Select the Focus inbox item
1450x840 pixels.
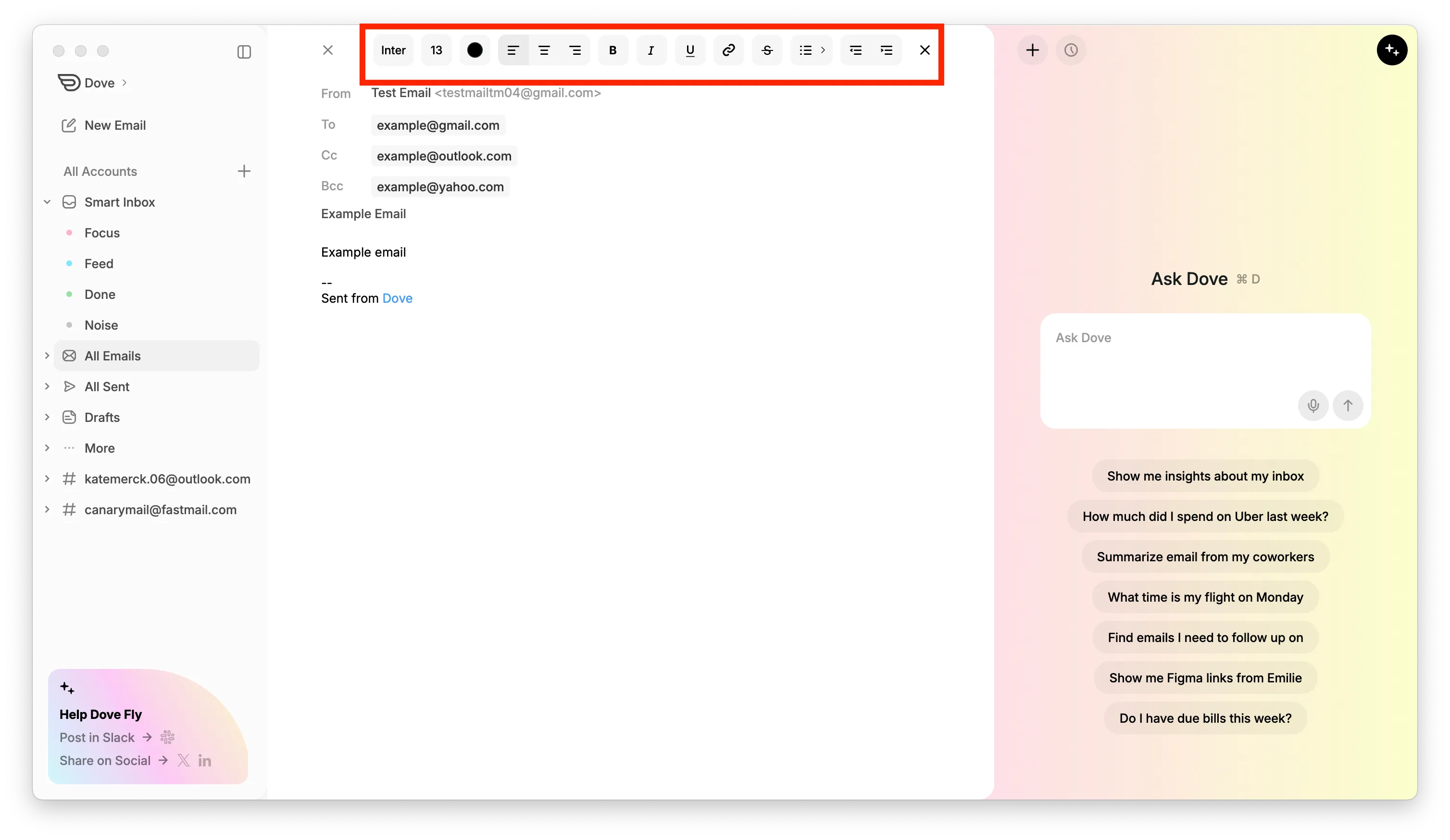point(102,233)
